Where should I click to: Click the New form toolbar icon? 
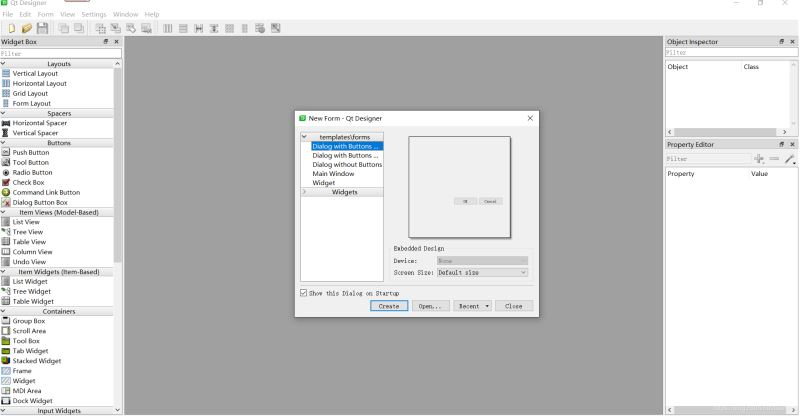pos(9,28)
